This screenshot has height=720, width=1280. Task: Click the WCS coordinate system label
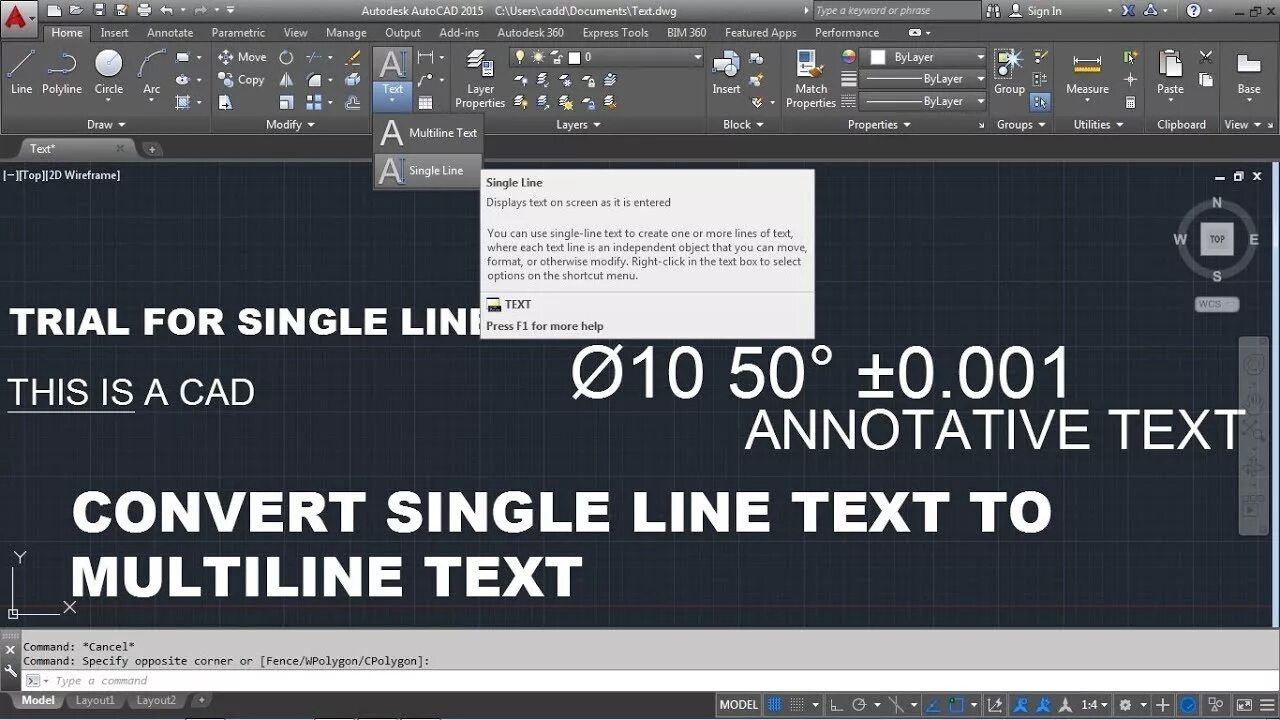[x=1216, y=304]
